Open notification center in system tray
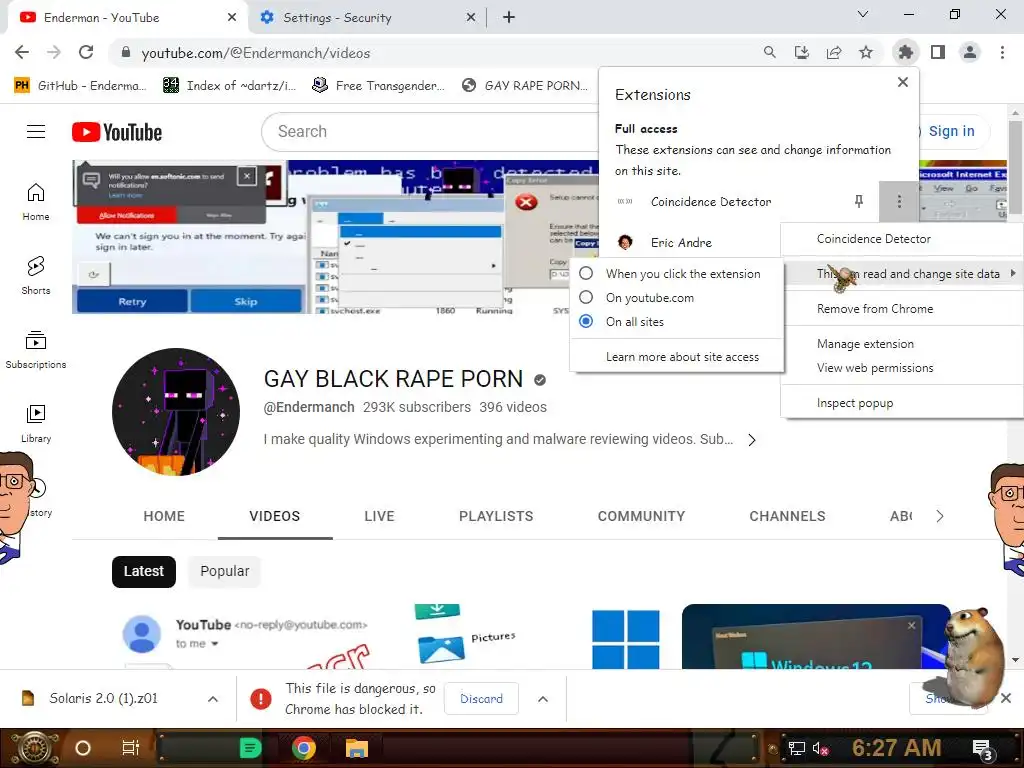This screenshot has height=768, width=1024. (982, 749)
